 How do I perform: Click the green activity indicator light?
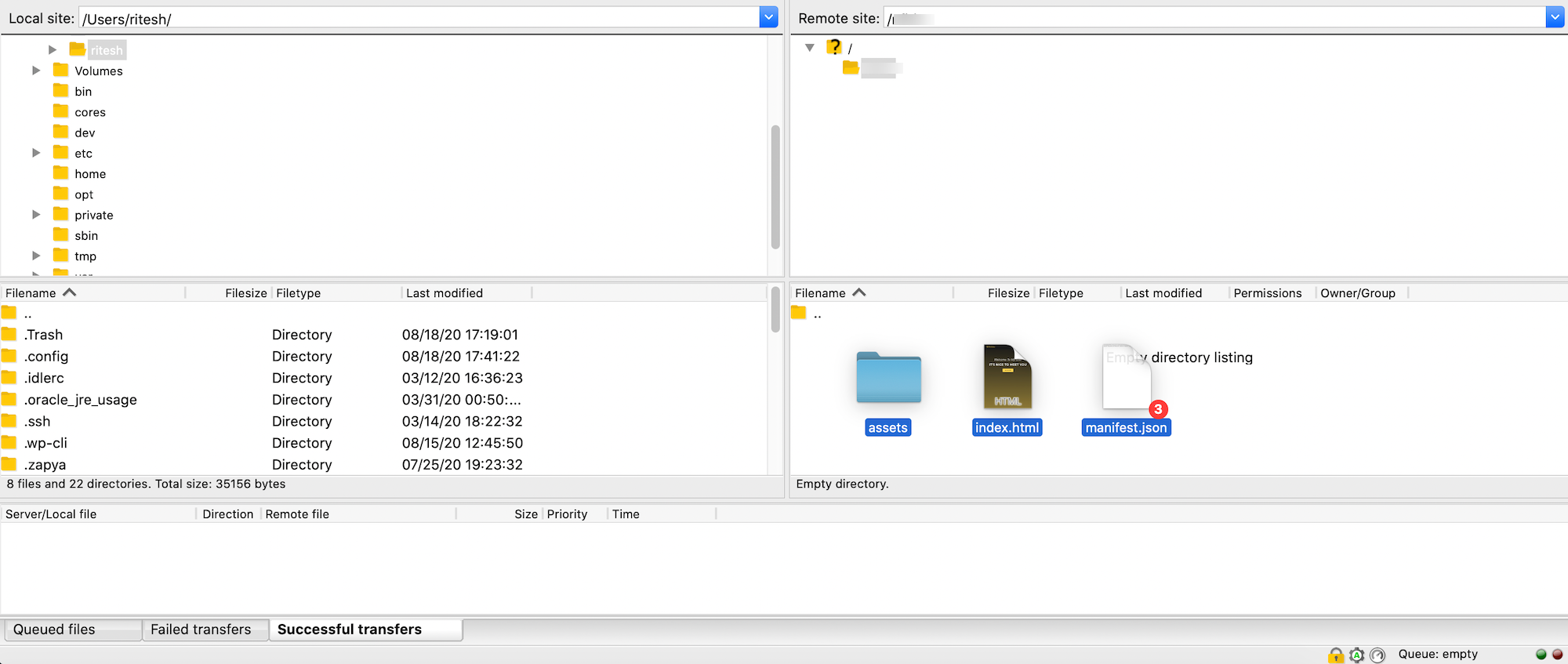1541,654
